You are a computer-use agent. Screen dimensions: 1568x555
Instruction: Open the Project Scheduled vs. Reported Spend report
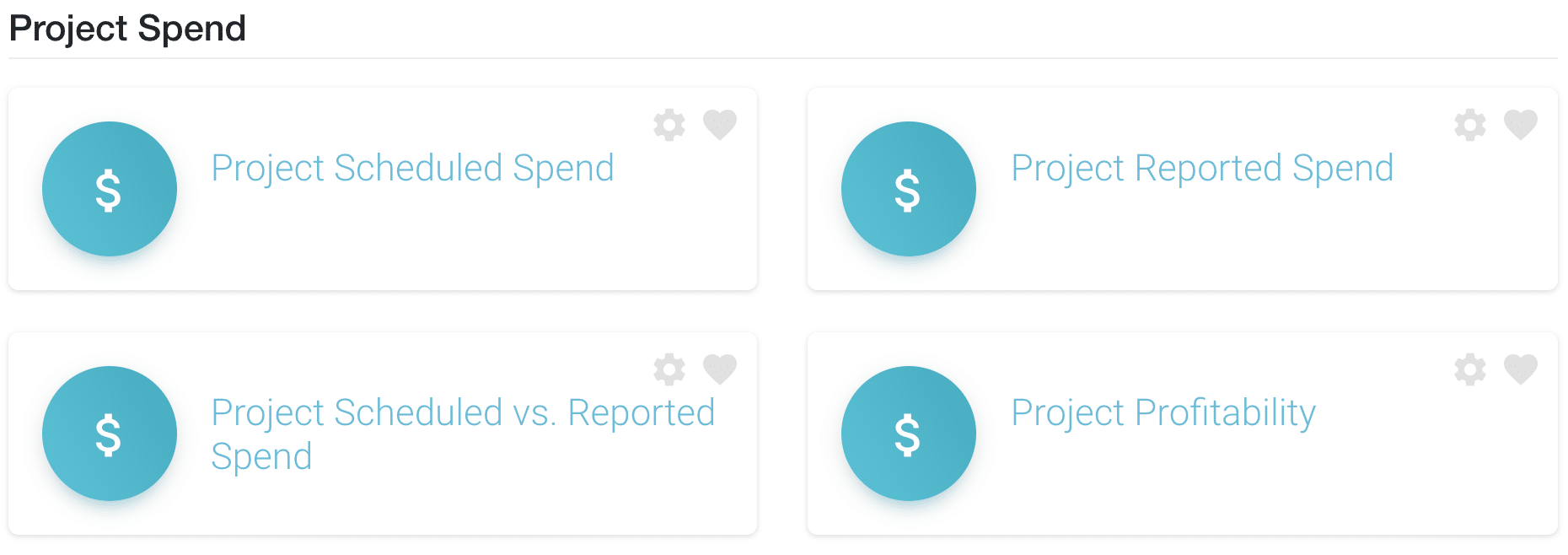[463, 413]
